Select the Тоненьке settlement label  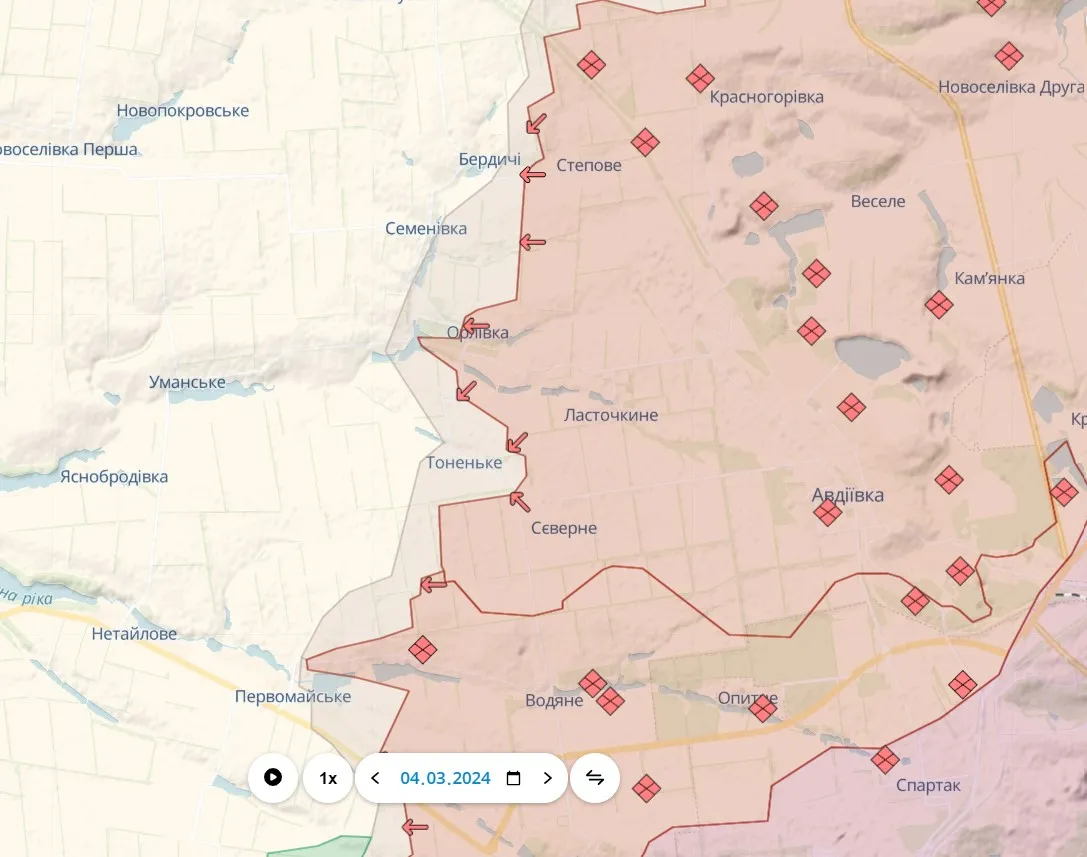click(464, 463)
